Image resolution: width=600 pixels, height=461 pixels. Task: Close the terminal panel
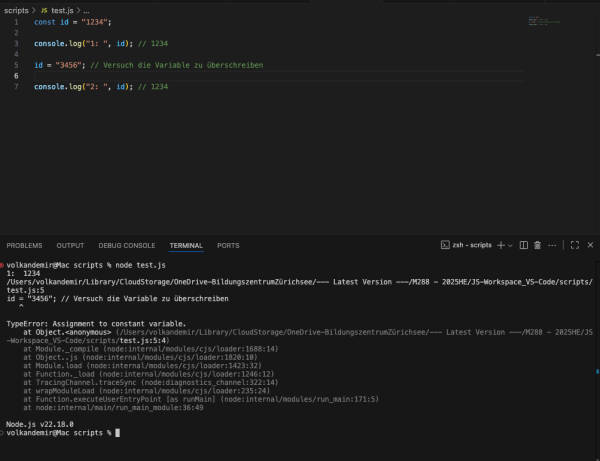[590, 245]
